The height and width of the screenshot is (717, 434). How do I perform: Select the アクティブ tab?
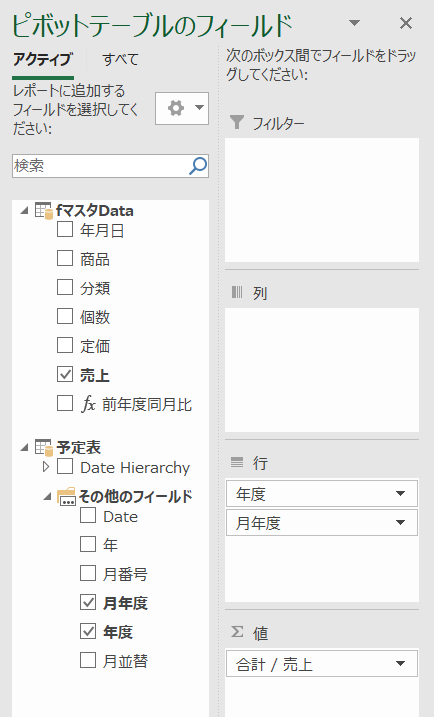(x=43, y=59)
